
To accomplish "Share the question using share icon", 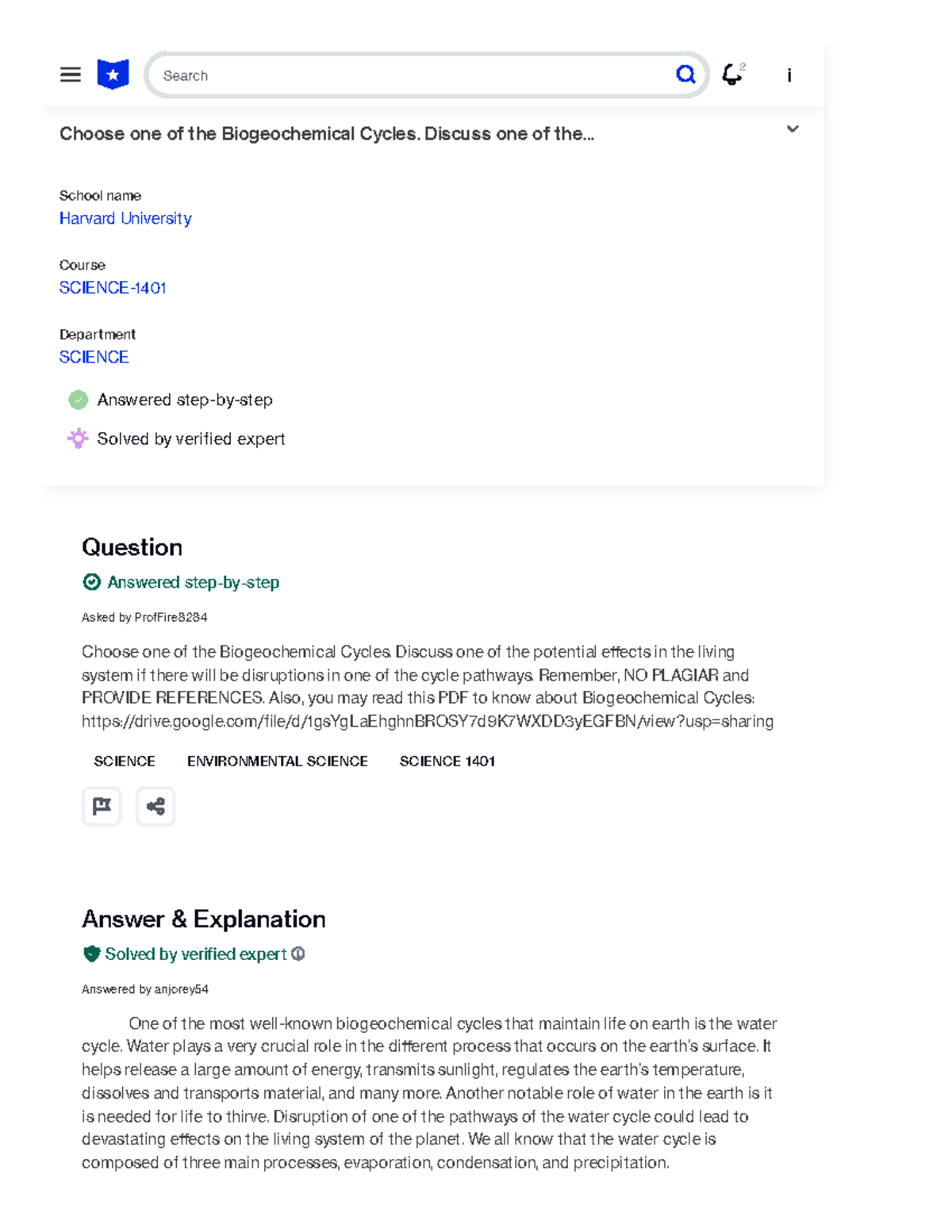I will pyautogui.click(x=155, y=806).
